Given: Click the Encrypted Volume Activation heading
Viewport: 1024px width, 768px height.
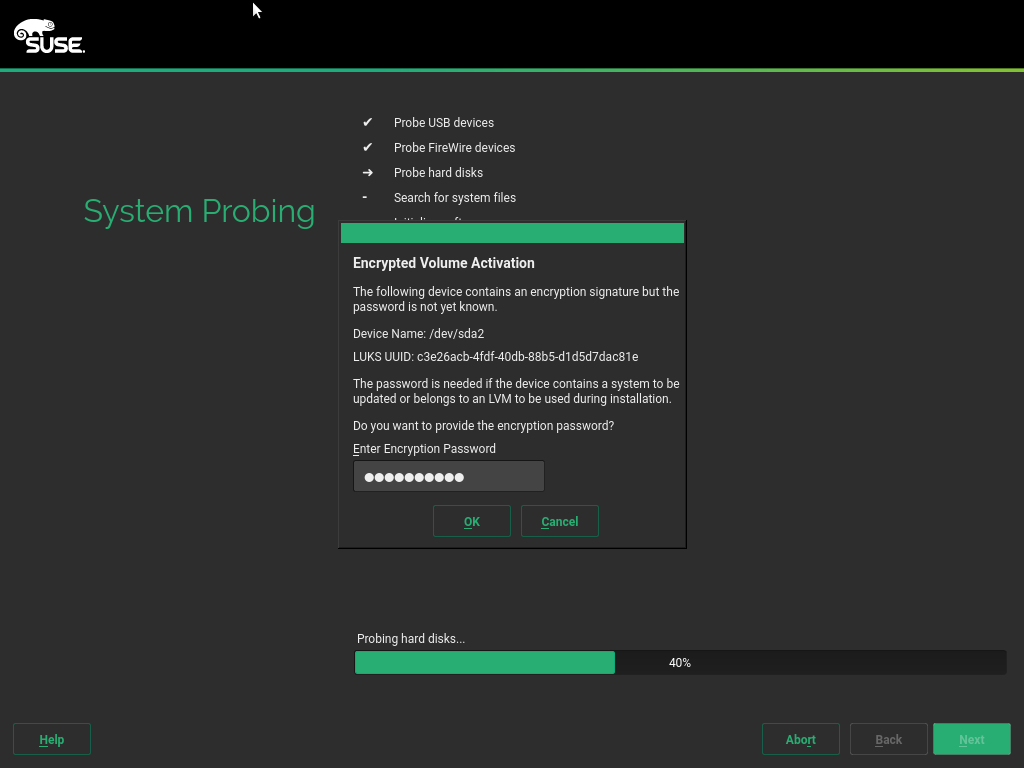Looking at the screenshot, I should [444, 263].
